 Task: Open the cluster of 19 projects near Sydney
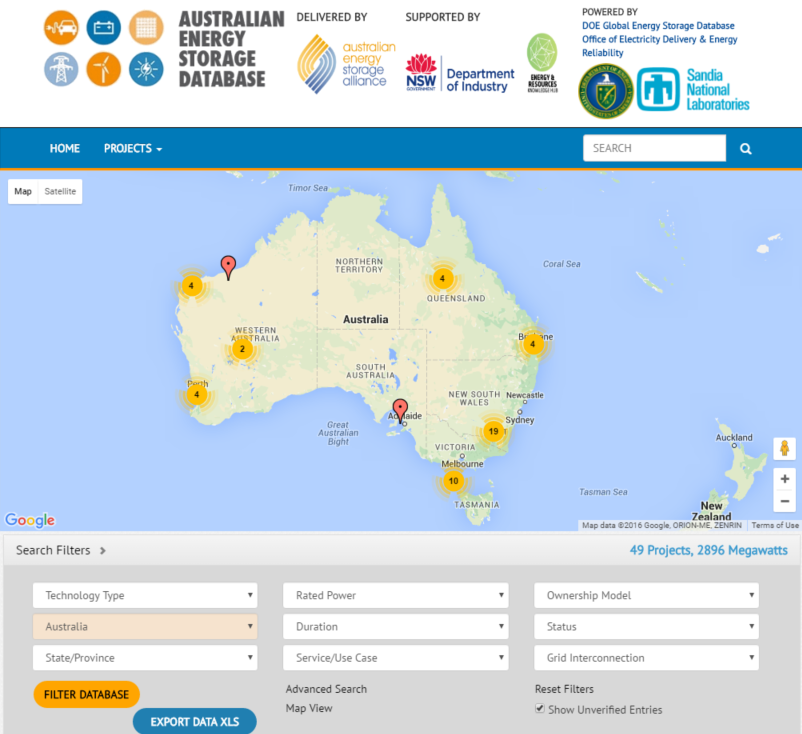coord(493,431)
